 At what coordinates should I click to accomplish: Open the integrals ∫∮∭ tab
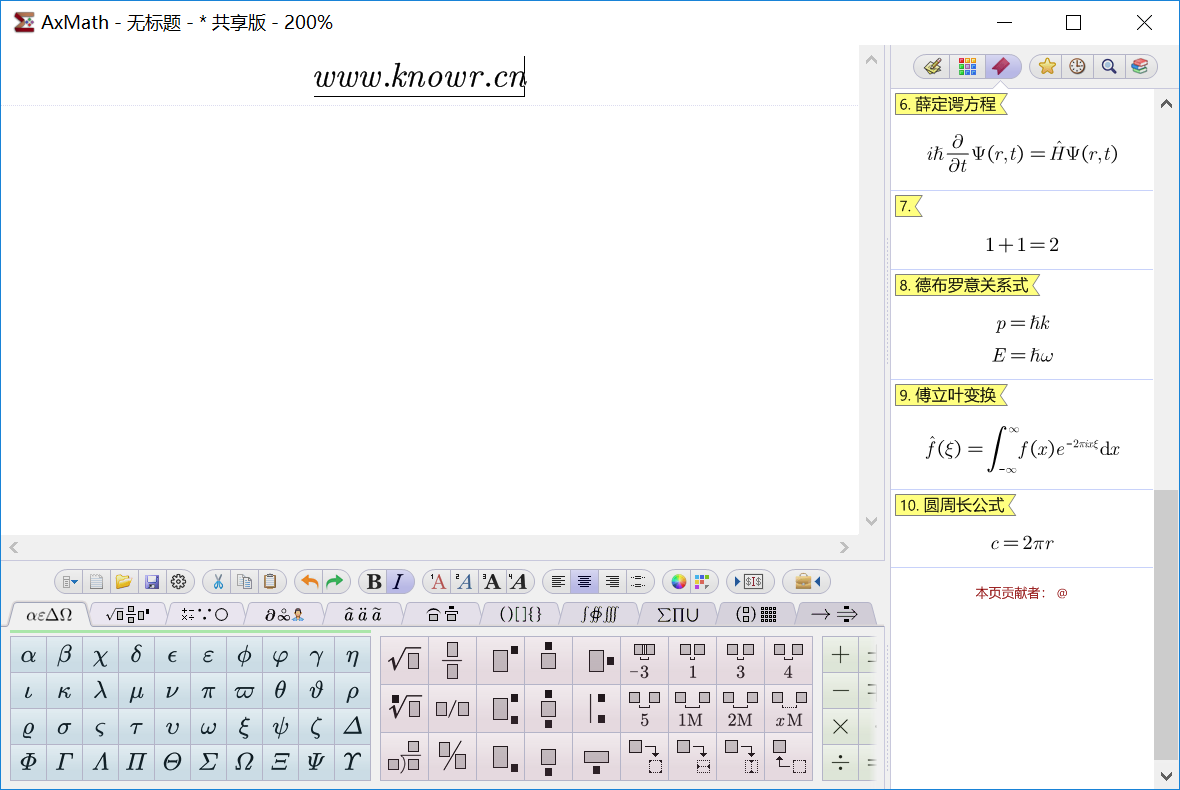(599, 615)
